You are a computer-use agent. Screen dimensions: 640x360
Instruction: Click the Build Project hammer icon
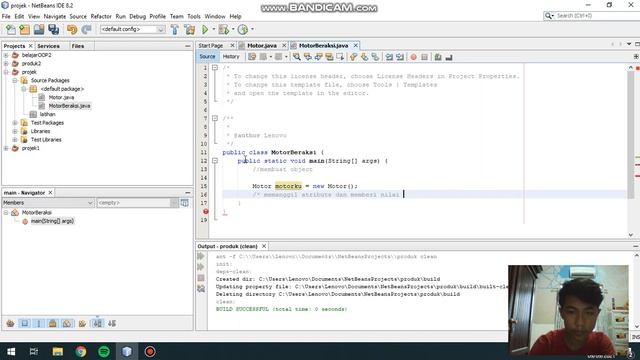[x=175, y=29]
